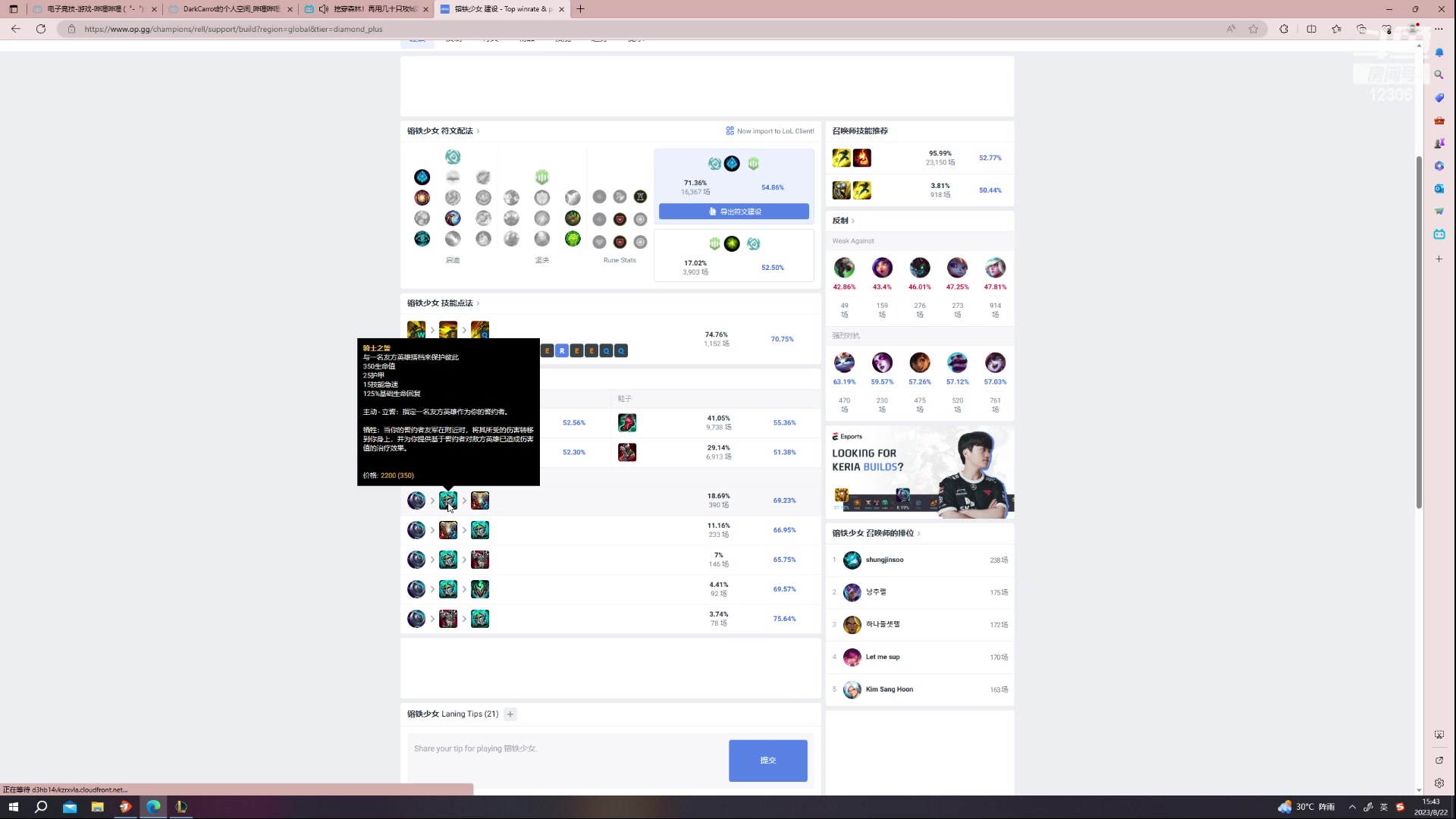Viewport: 1456px width, 819px height.
Task: Switch to DarkCarrot的个人空间 browser tab
Action: tap(231, 9)
